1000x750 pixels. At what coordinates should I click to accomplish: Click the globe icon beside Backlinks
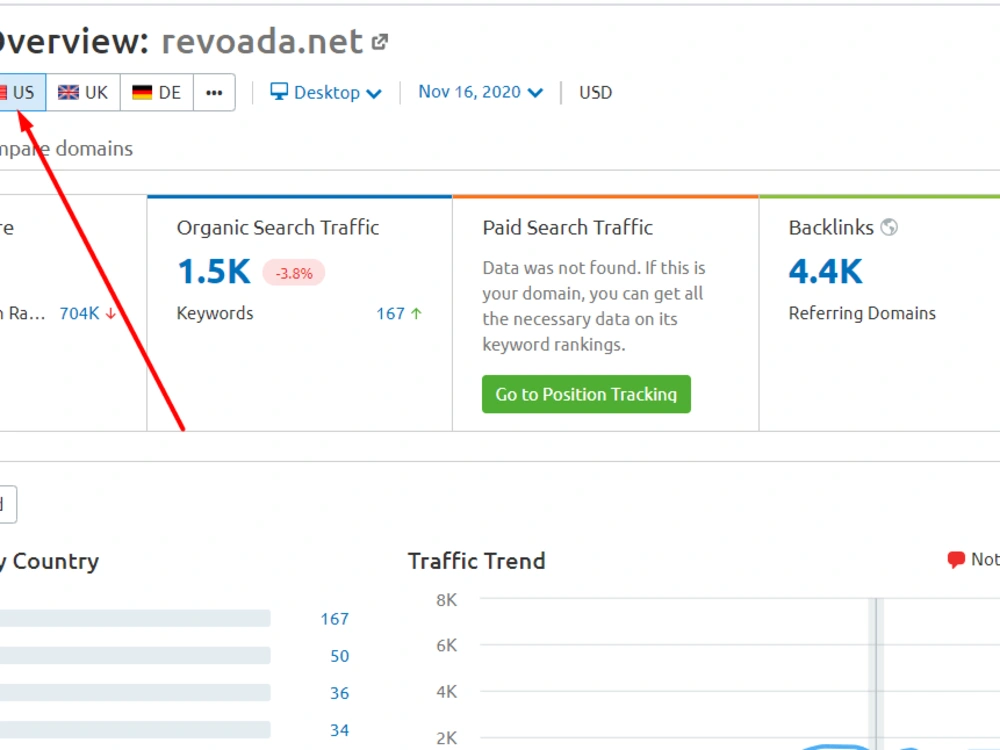889,227
